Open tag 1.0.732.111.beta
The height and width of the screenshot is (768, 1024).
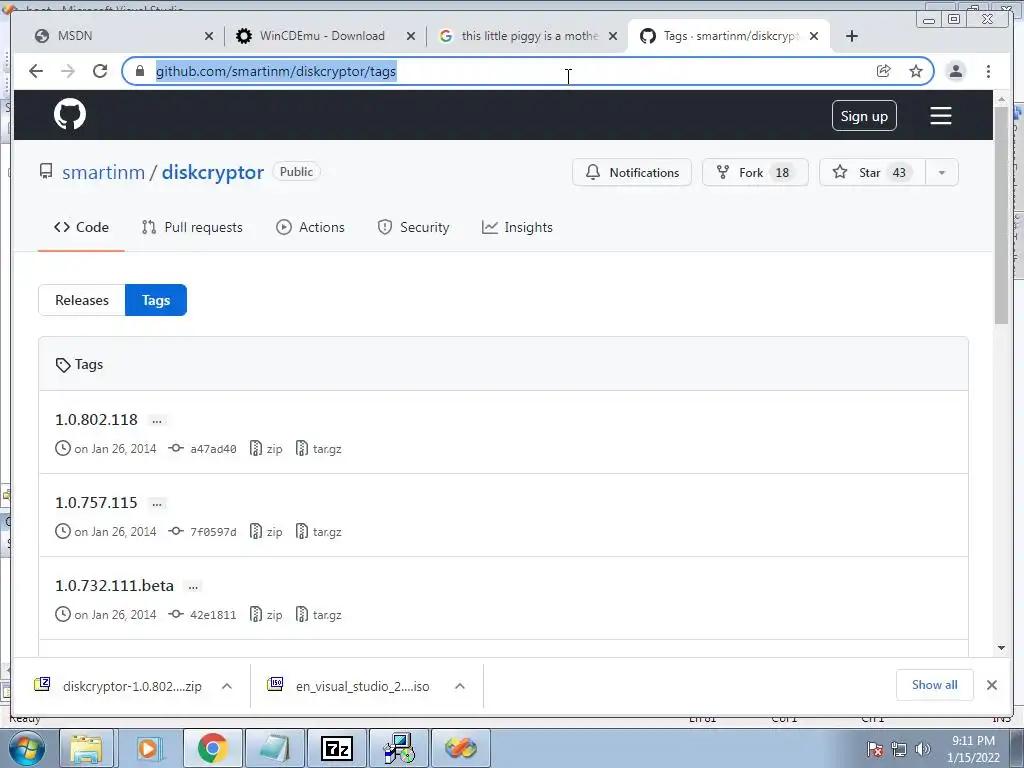click(x=114, y=585)
